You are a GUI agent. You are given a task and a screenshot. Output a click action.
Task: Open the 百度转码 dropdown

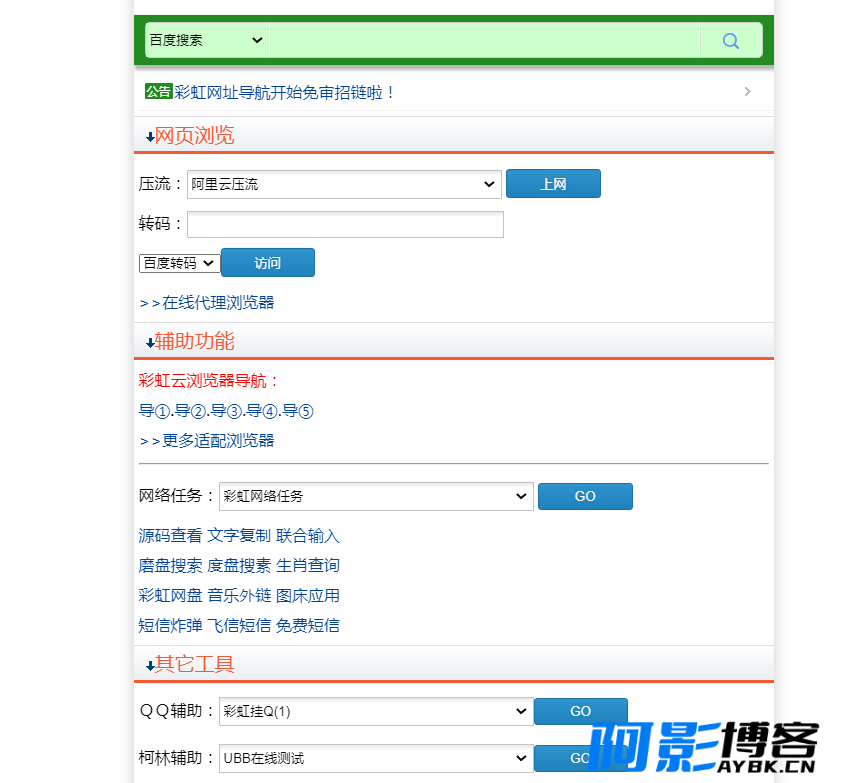tap(179, 263)
